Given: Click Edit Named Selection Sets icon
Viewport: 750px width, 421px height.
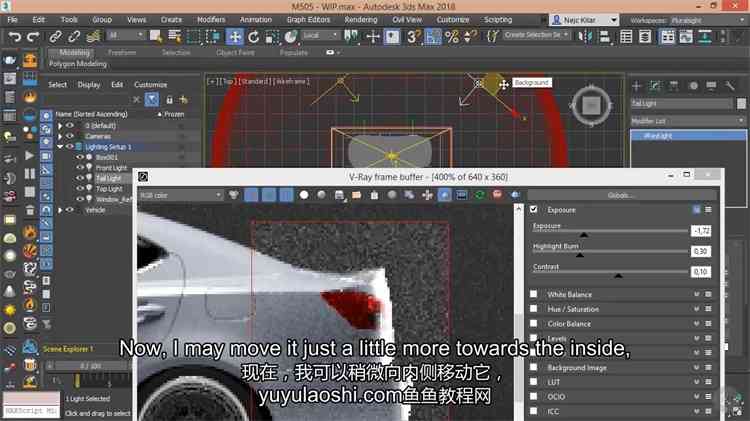Looking at the screenshot, I should pos(492,36).
